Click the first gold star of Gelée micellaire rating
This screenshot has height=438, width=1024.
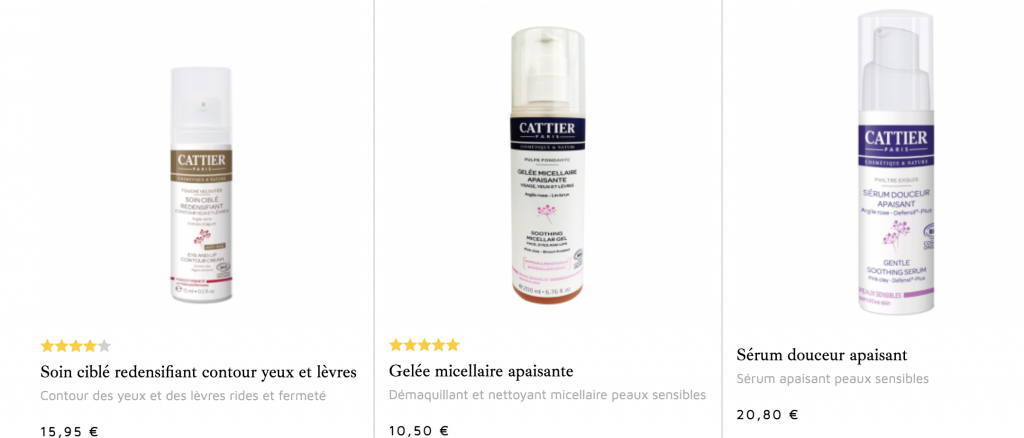(396, 345)
